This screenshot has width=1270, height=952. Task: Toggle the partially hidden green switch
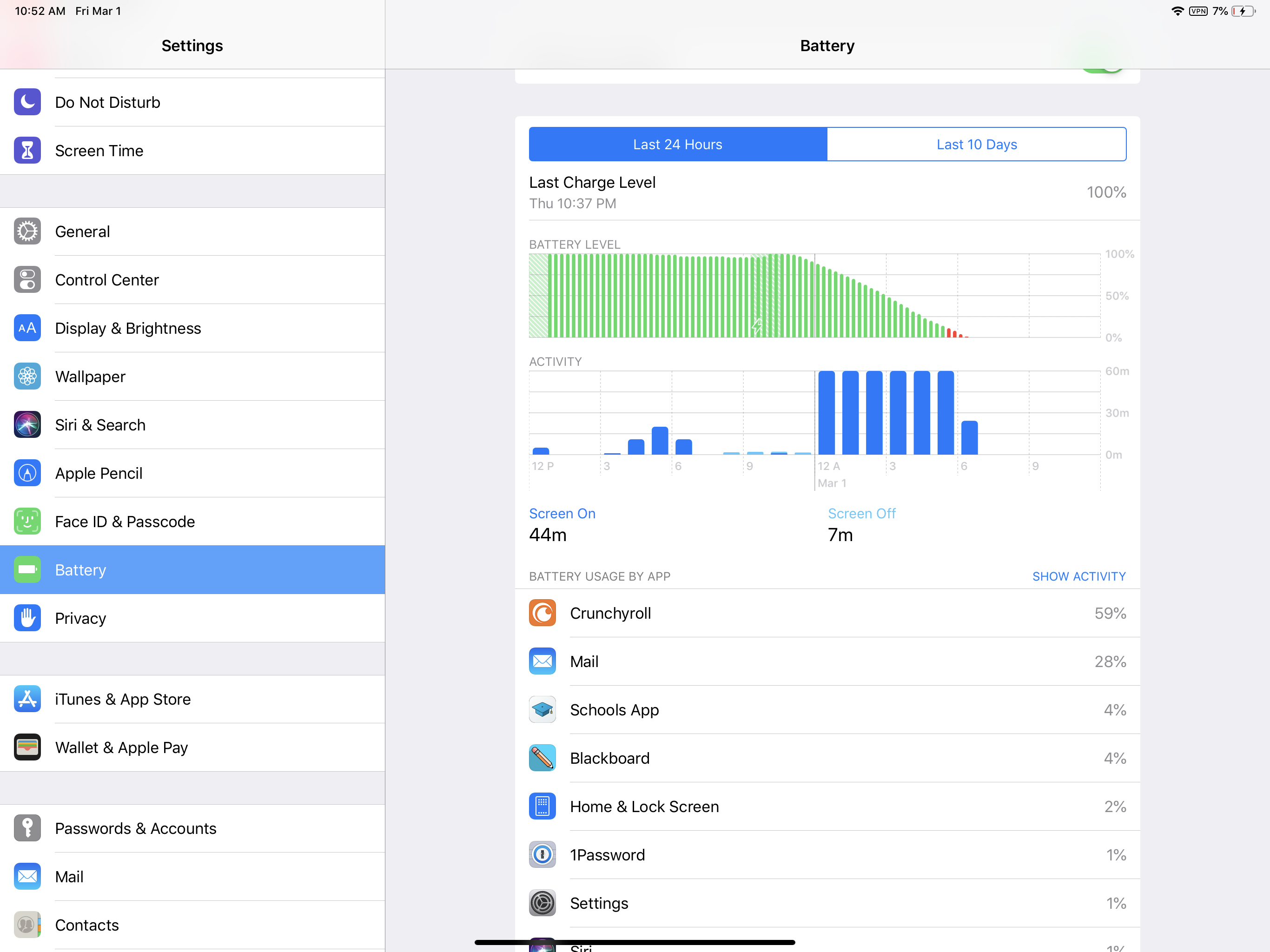1102,71
